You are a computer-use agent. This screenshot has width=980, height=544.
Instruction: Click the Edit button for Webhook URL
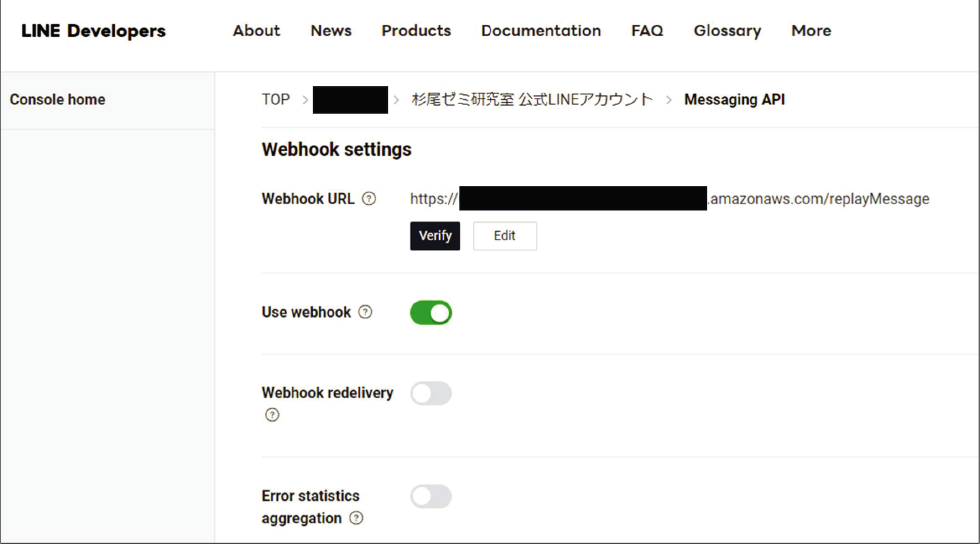point(505,236)
